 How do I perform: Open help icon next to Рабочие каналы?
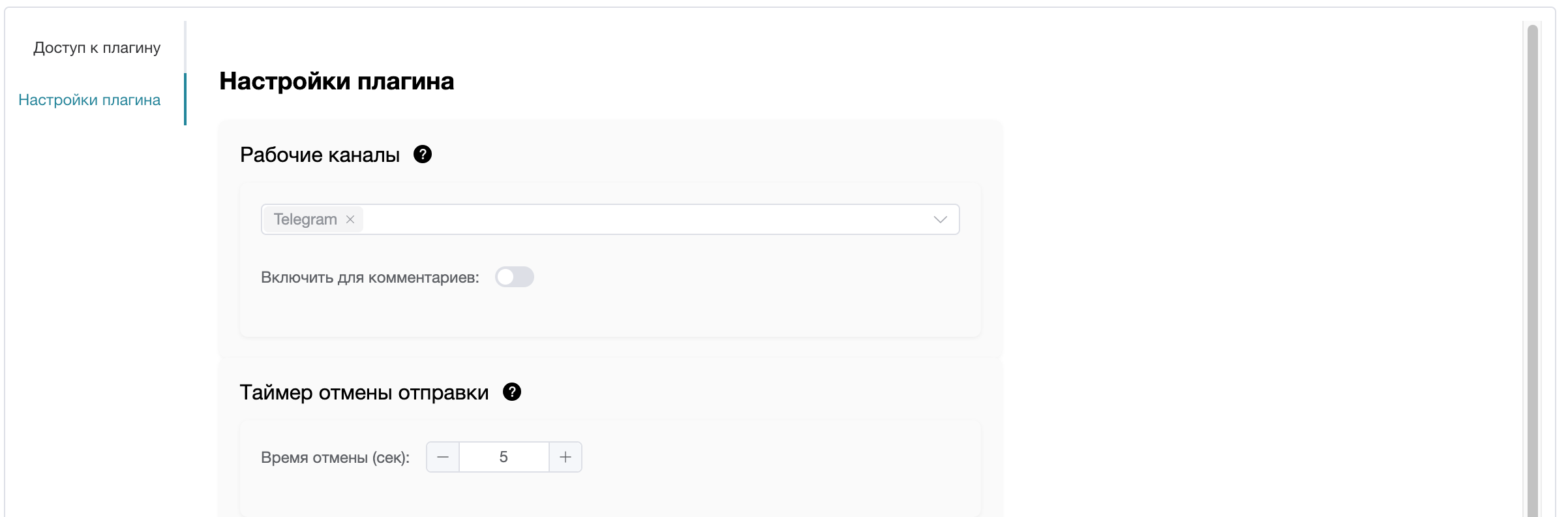pyautogui.click(x=423, y=154)
